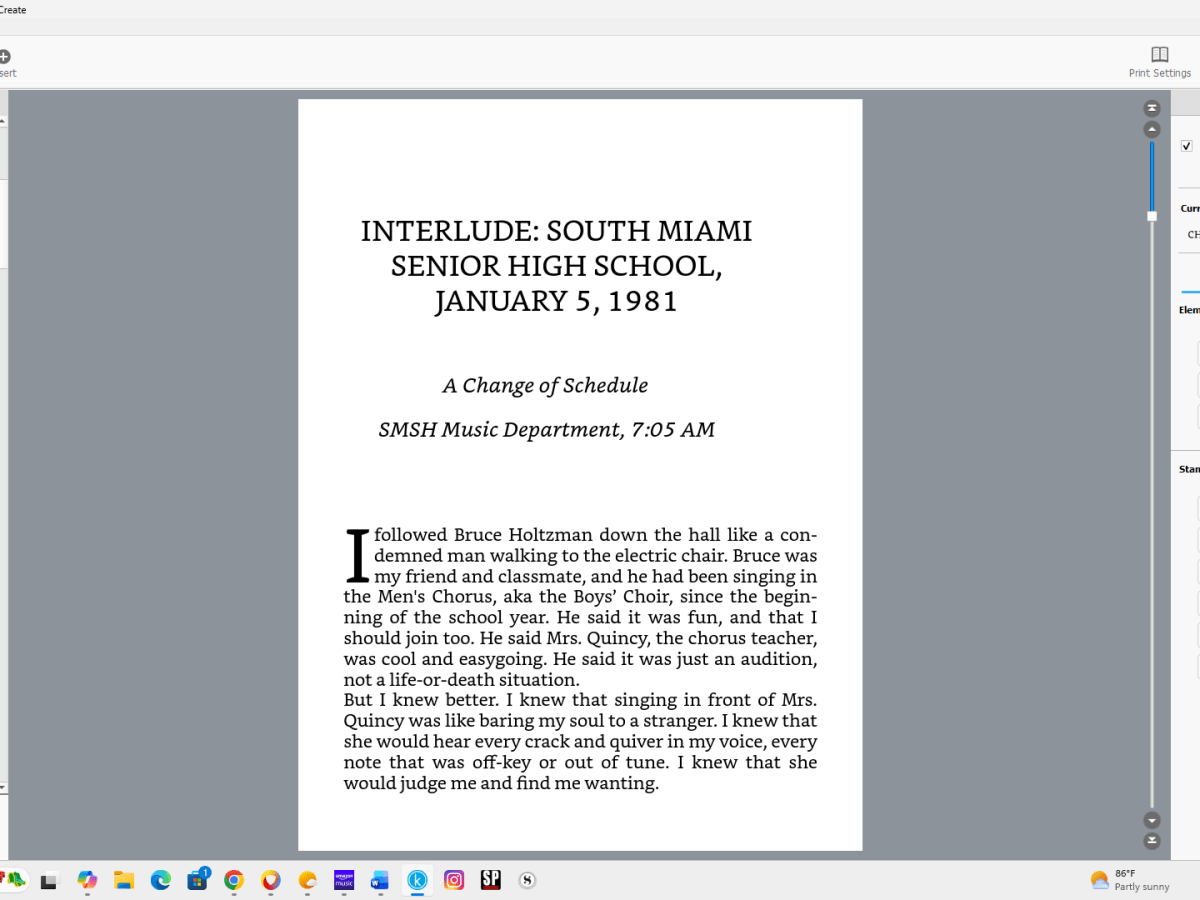The height and width of the screenshot is (900, 1200).
Task: Click the chapter title 'INTERLUDE: SOUTH MIAMI'
Action: tap(556, 231)
